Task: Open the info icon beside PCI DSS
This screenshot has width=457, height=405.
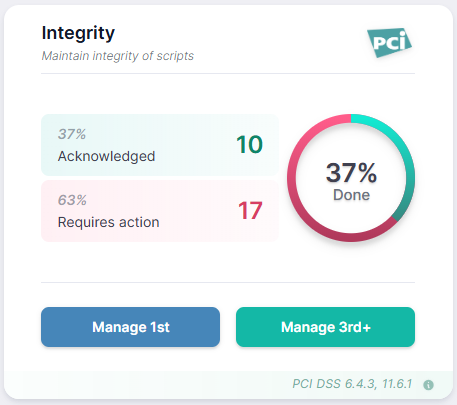Action: coord(428,385)
